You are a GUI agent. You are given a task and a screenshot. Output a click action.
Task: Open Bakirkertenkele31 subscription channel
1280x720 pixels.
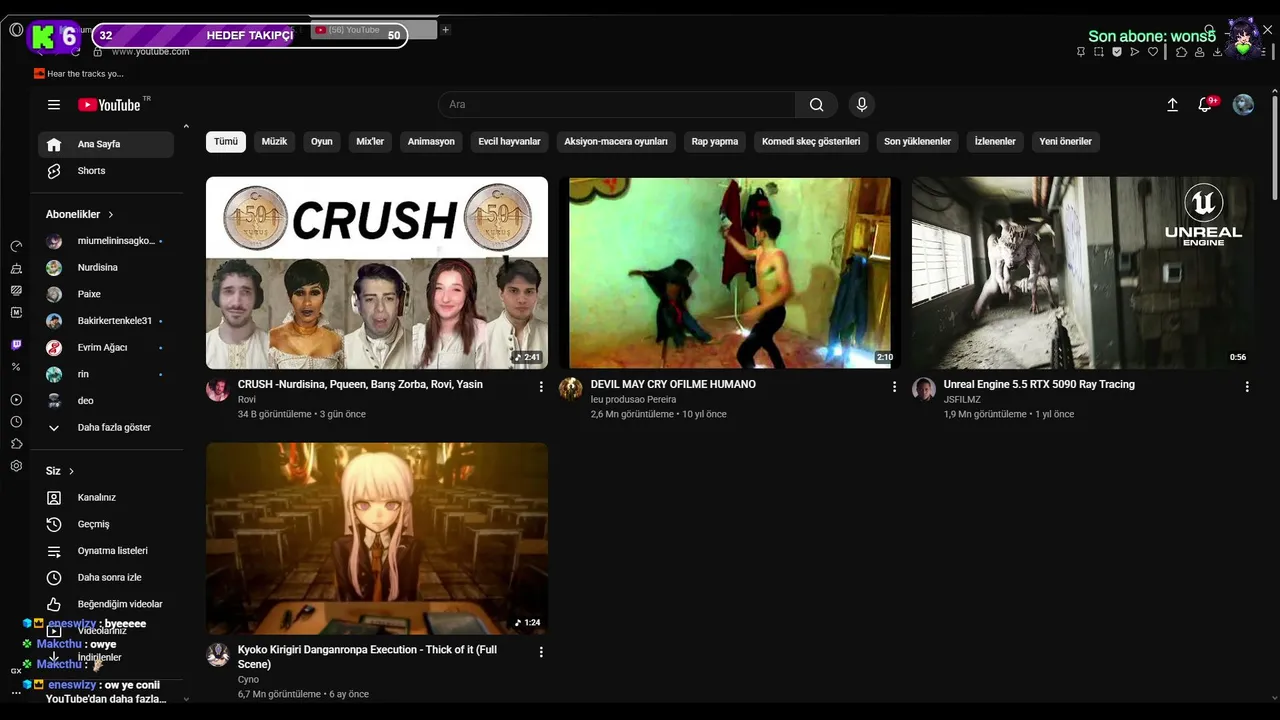tap(106, 321)
